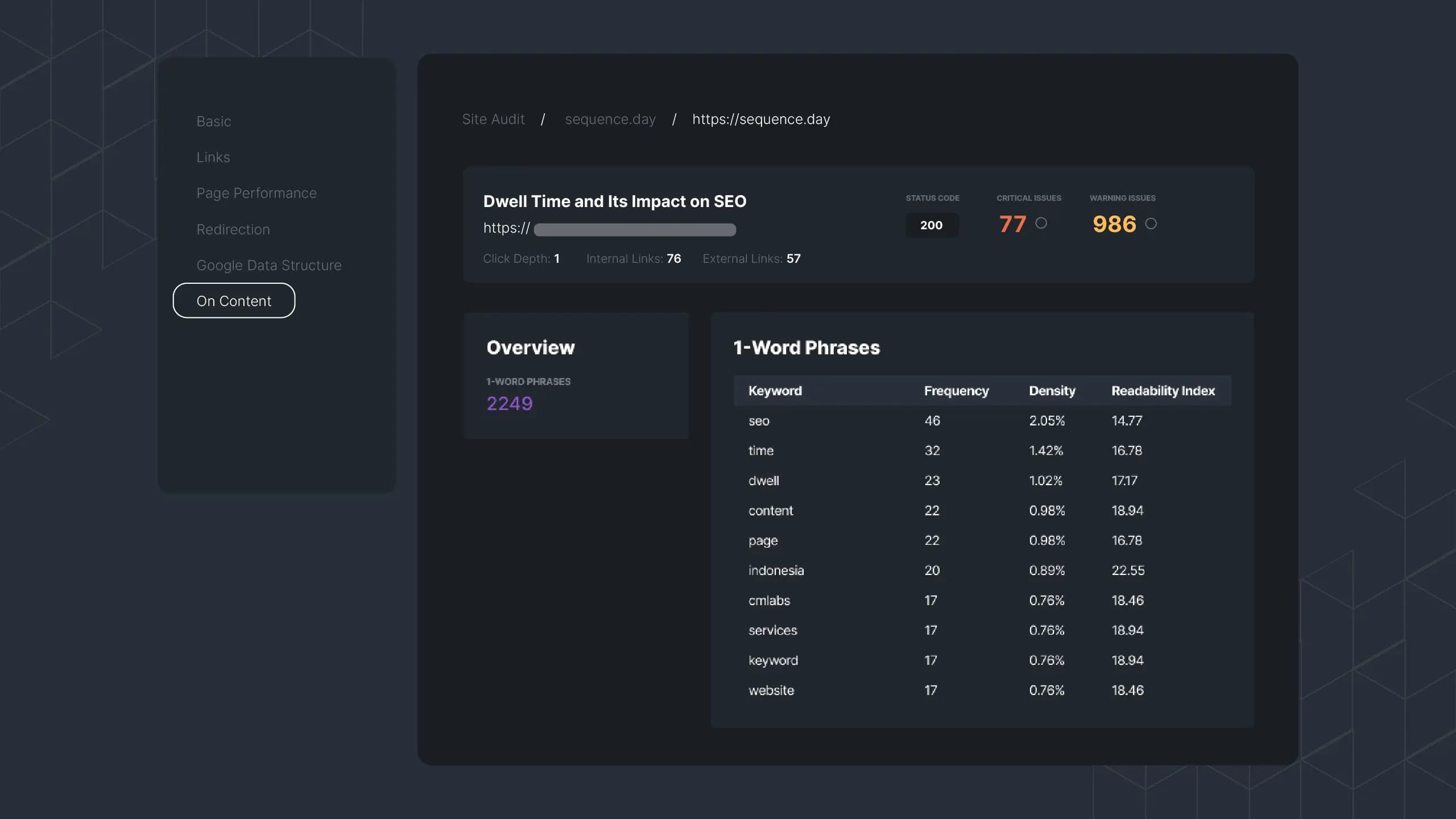
Task: Select the URL progress bar indicator
Action: 635,227
